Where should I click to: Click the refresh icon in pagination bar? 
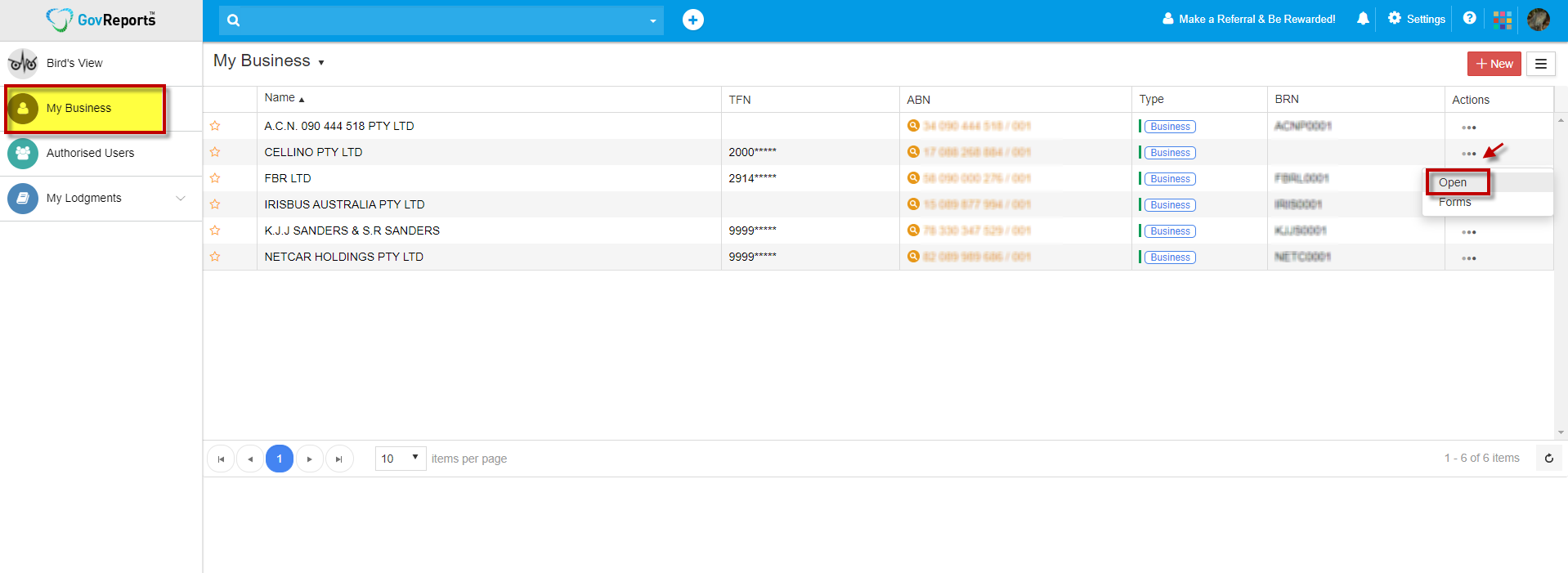pyautogui.click(x=1548, y=459)
